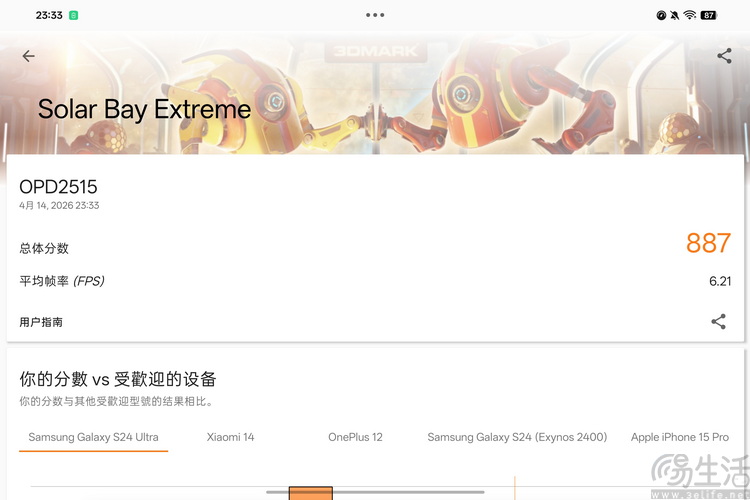Switch to the Xiaomi 14 tab

230,437
